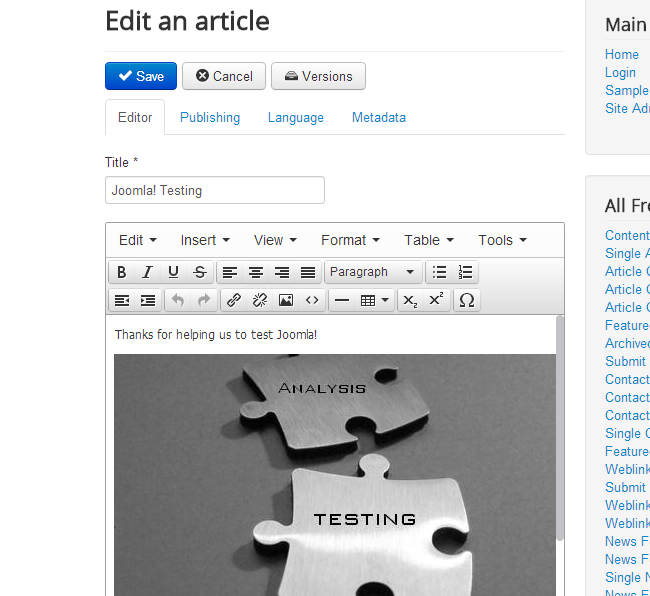Viewport: 650px width, 596px height.
Task: Click the Title input field
Action: coord(215,190)
